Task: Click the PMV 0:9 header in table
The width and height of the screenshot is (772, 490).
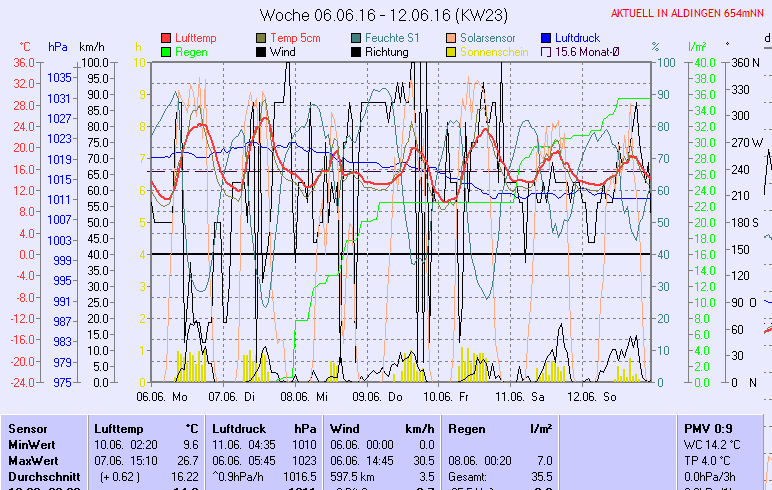Action: tap(708, 428)
